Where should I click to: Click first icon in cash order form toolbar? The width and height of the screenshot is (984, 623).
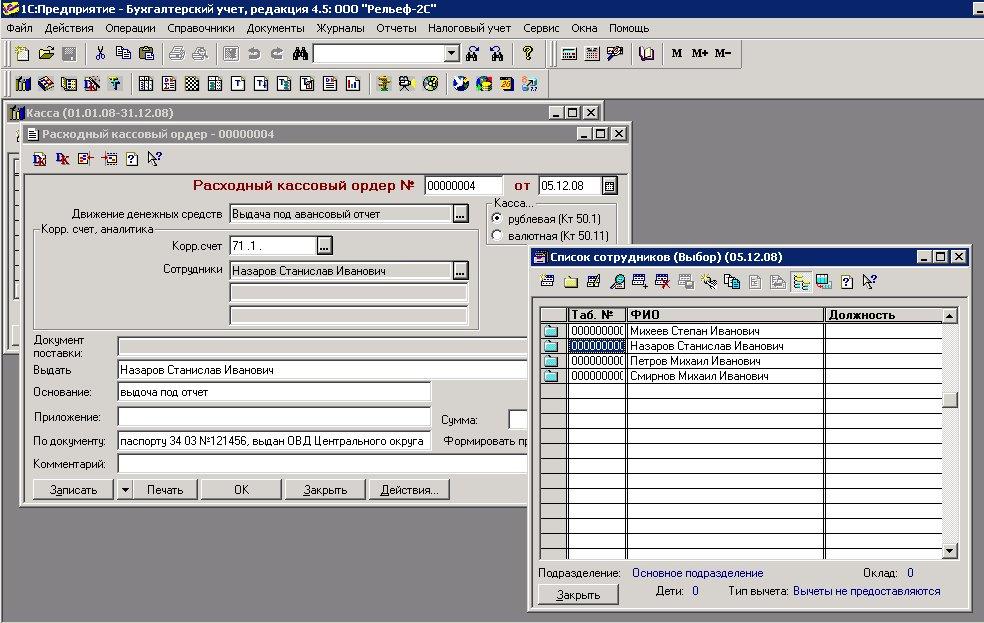pos(40,159)
